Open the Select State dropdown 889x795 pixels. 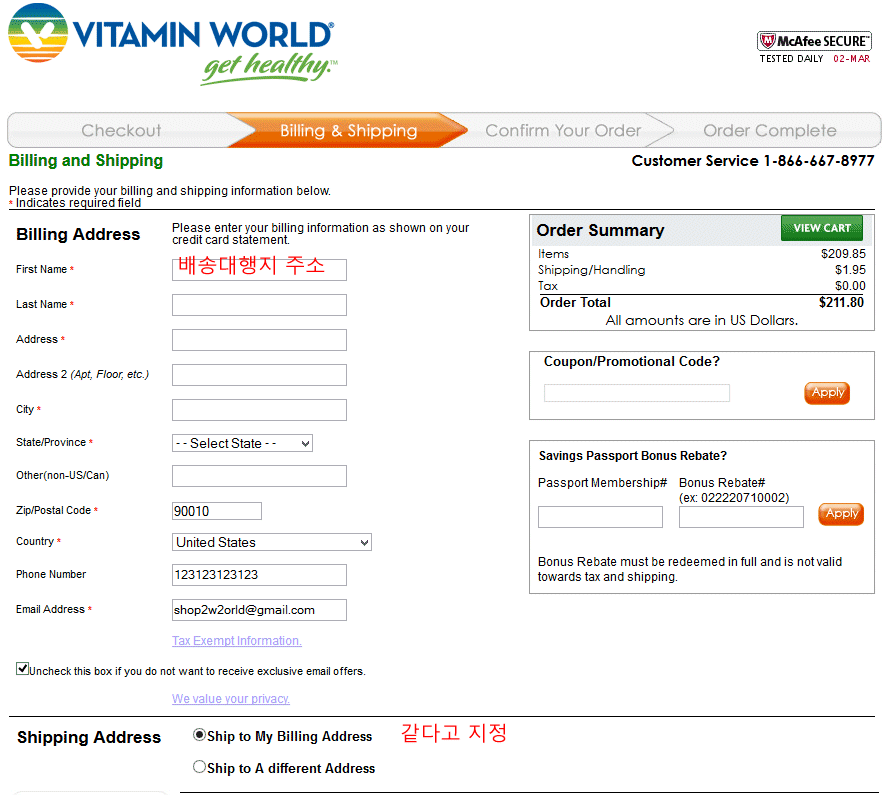click(x=242, y=443)
